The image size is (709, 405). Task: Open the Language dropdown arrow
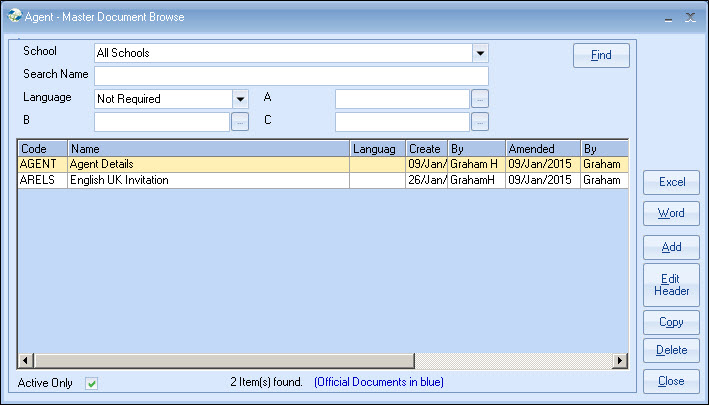pos(240,99)
